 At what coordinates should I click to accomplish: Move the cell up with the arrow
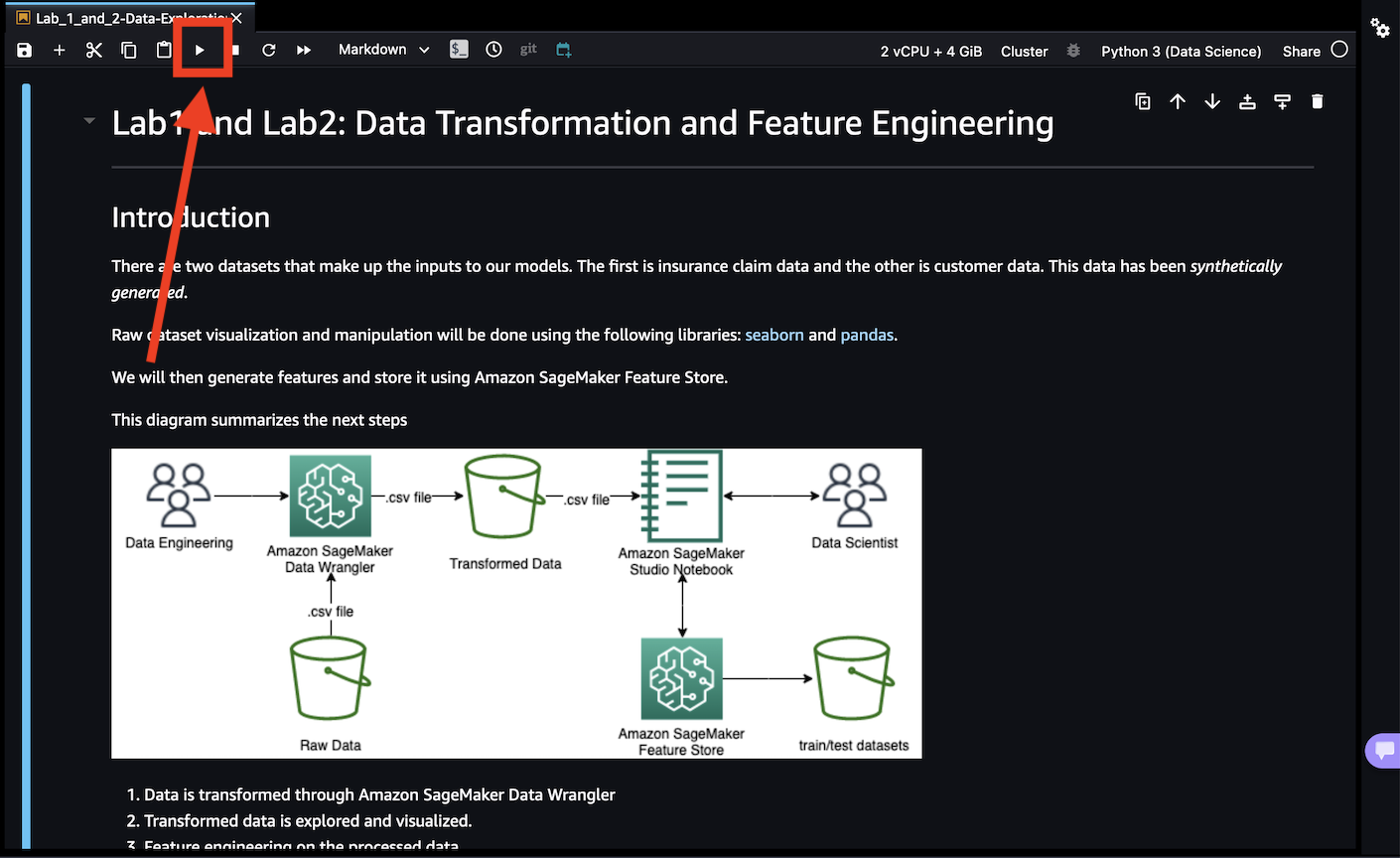click(1178, 101)
